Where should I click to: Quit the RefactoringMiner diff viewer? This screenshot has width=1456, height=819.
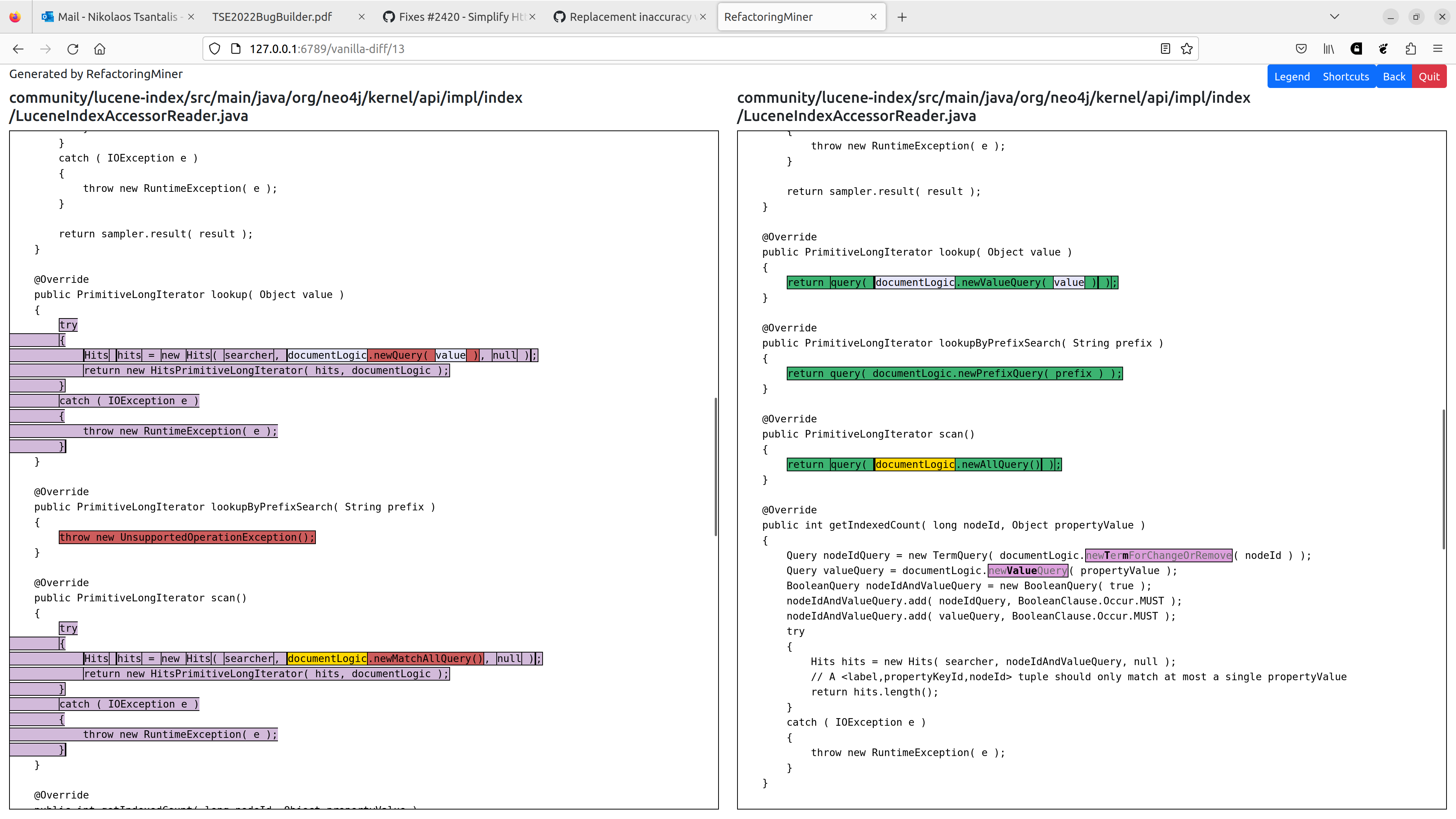(1429, 76)
